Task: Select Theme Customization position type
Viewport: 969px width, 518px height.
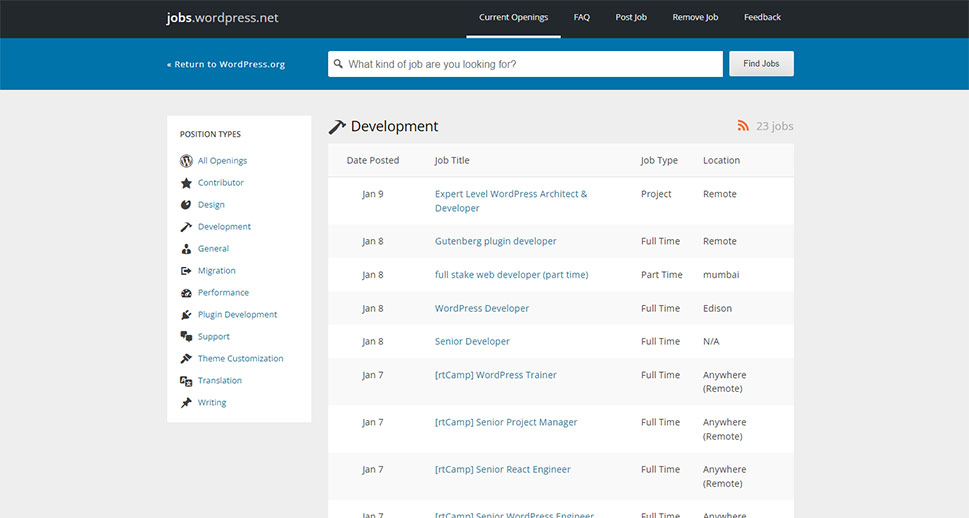Action: 240,359
